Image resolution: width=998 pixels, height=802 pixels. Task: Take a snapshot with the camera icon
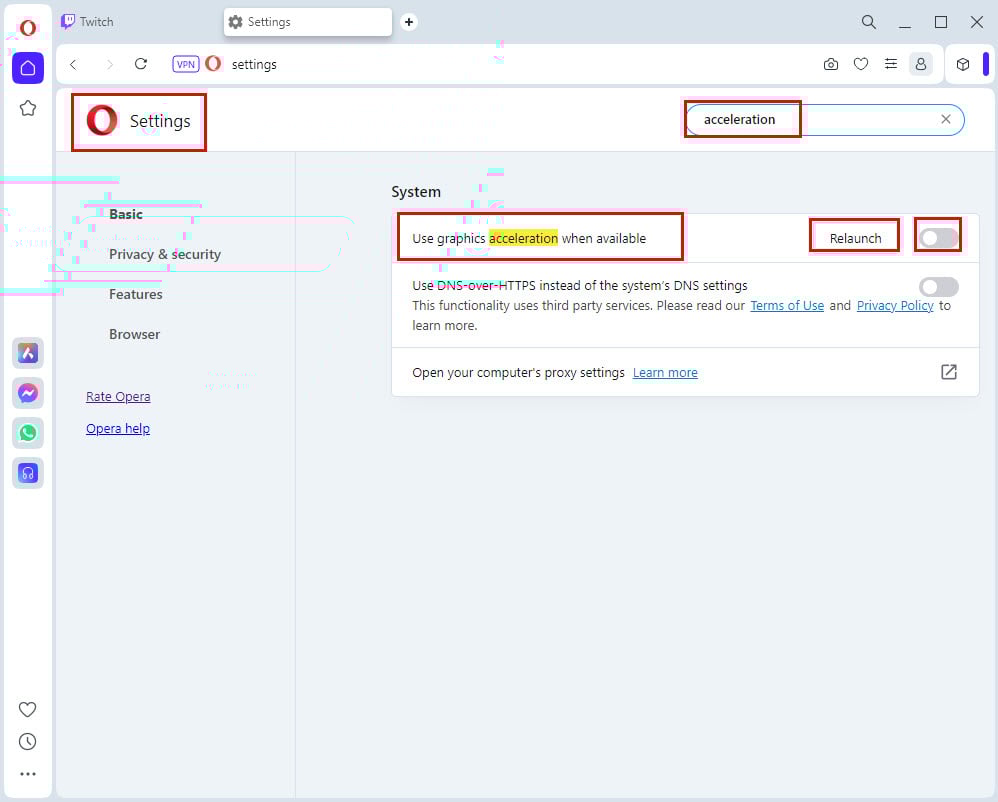click(831, 64)
